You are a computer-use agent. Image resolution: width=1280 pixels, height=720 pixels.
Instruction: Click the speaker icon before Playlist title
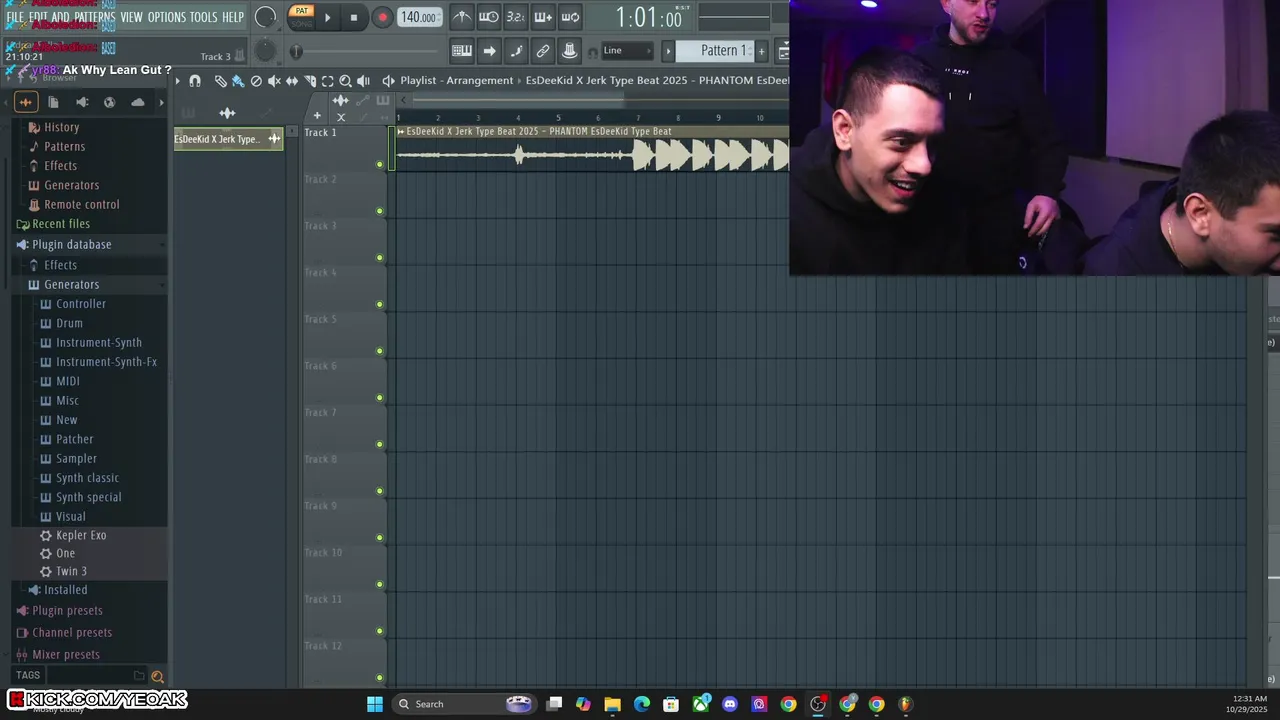[388, 81]
